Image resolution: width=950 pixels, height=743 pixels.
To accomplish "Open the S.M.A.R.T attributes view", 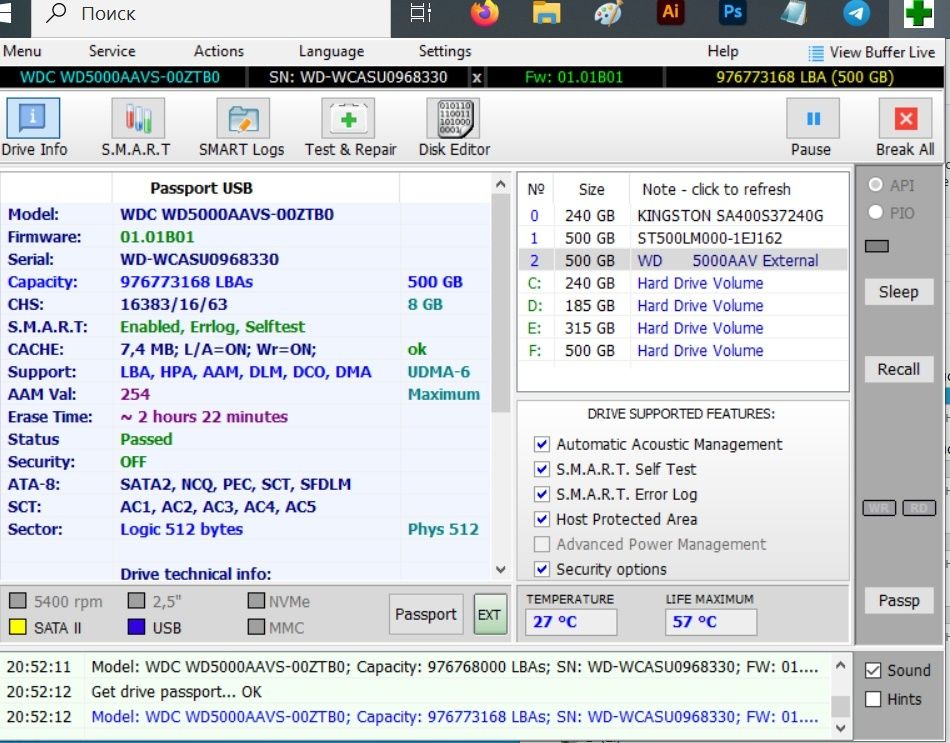I will [x=138, y=119].
